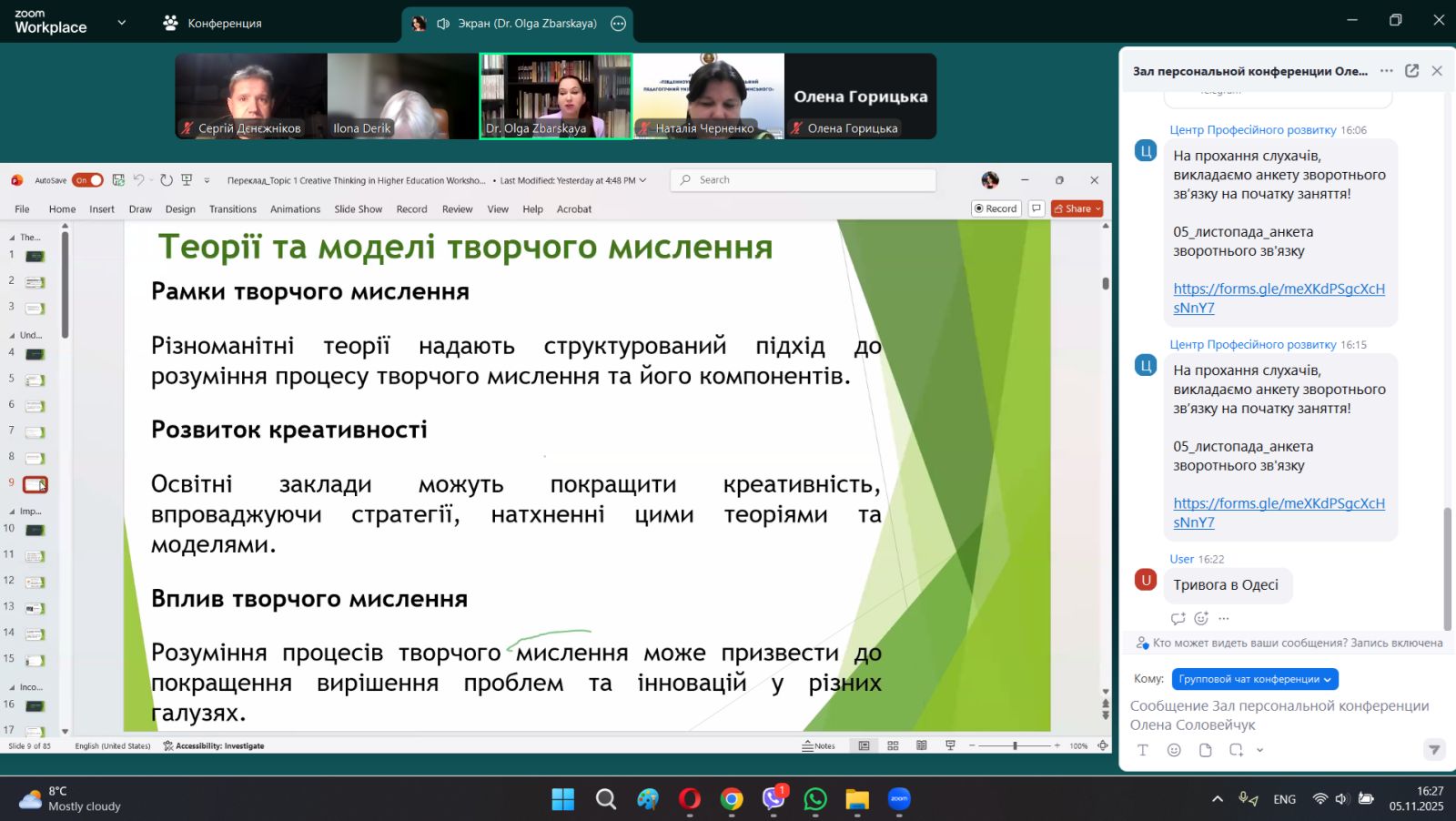Switch to Reading View in status bar
The height and width of the screenshot is (821, 1456).
[922, 745]
